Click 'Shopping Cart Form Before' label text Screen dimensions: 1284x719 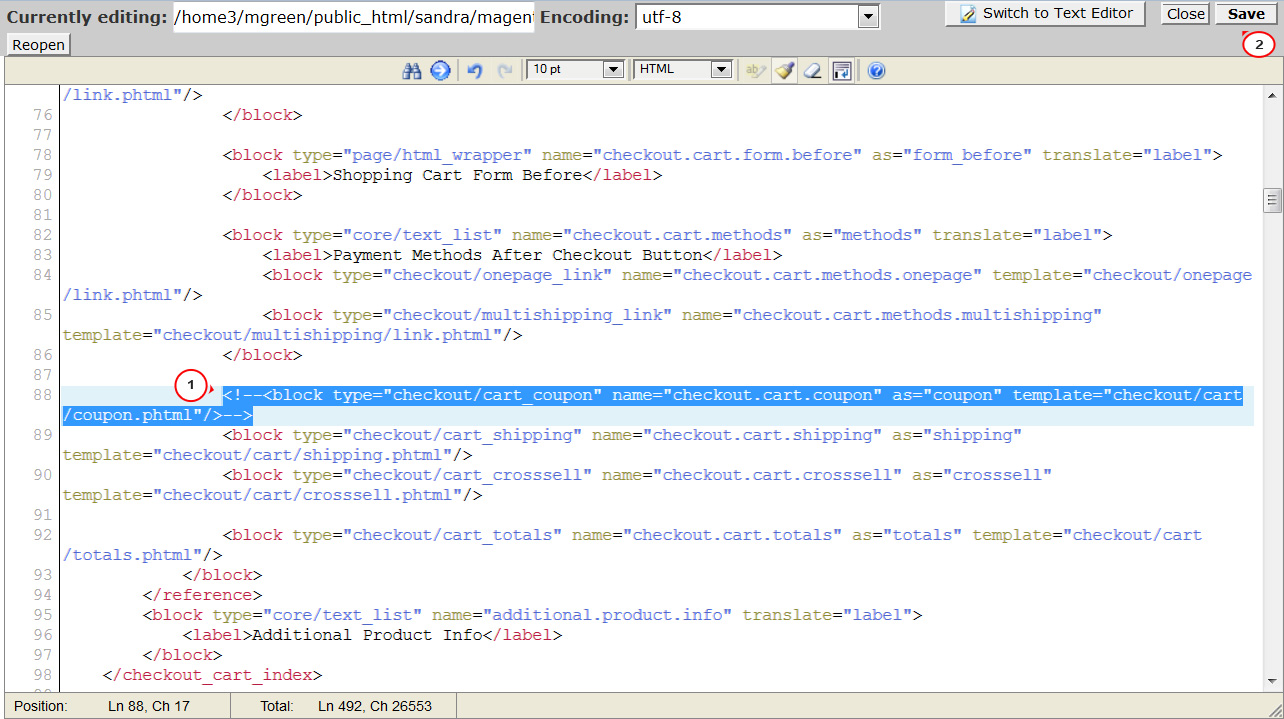point(456,175)
